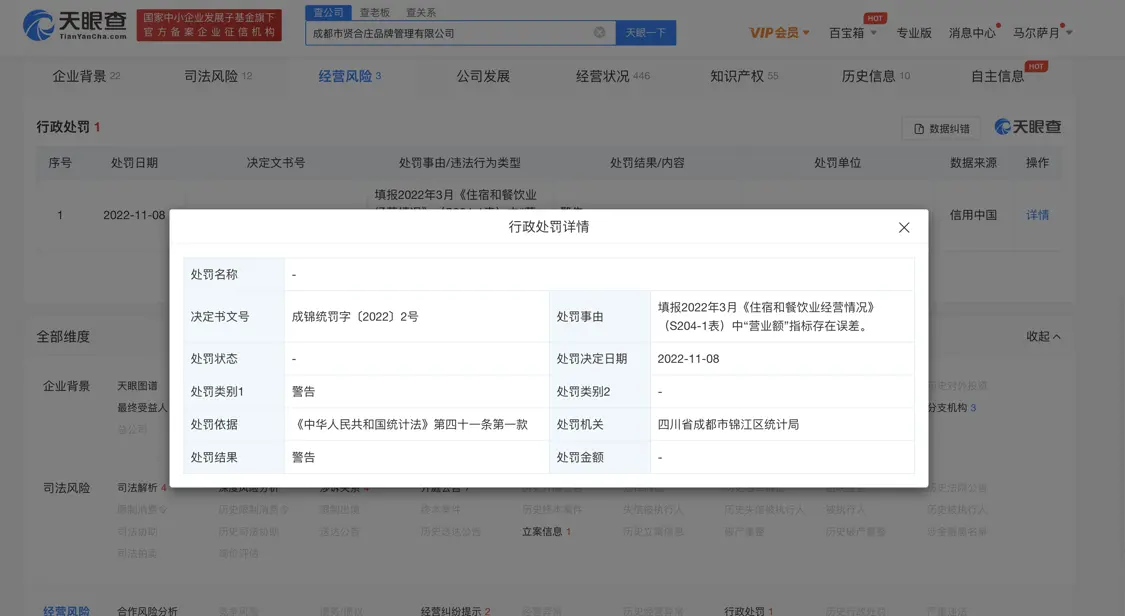This screenshot has height=616, width=1125.
Task: Click the 处罚决定日期 value 2022-11-08 in dialog
Action: 688,359
